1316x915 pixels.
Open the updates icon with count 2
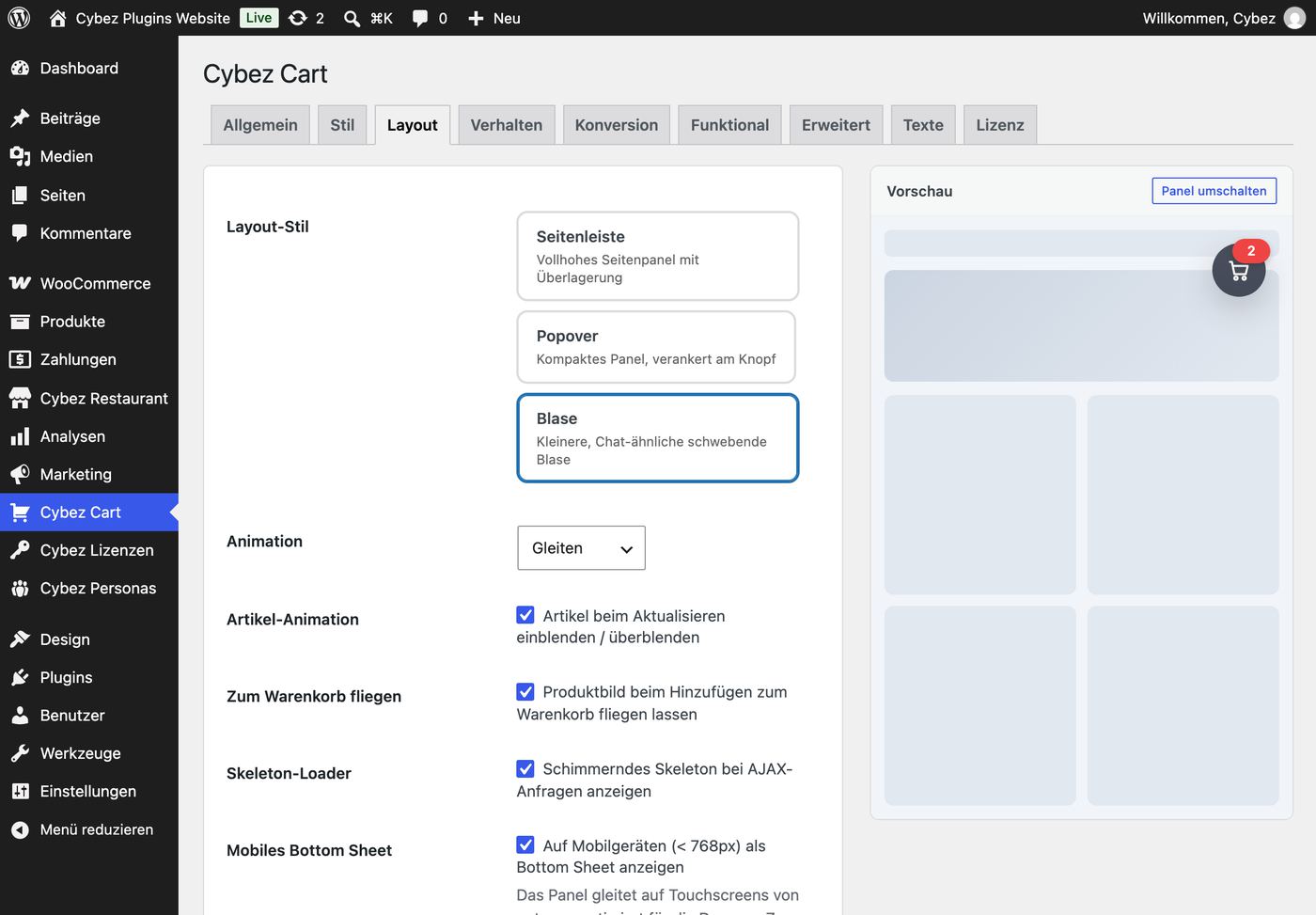click(x=298, y=18)
